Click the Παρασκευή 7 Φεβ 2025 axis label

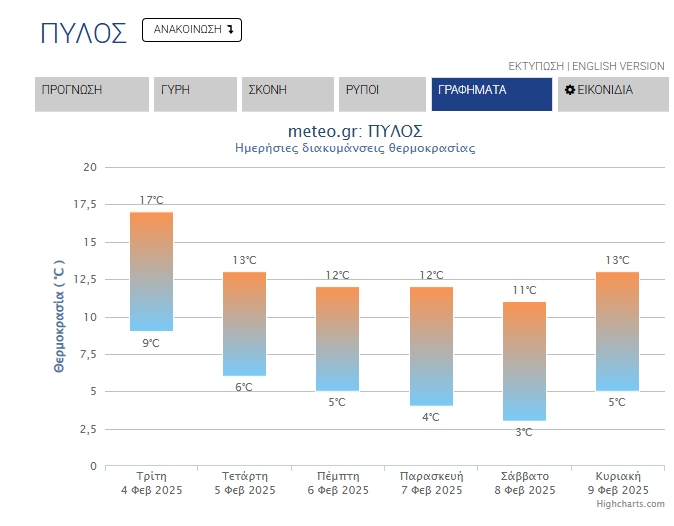click(432, 483)
